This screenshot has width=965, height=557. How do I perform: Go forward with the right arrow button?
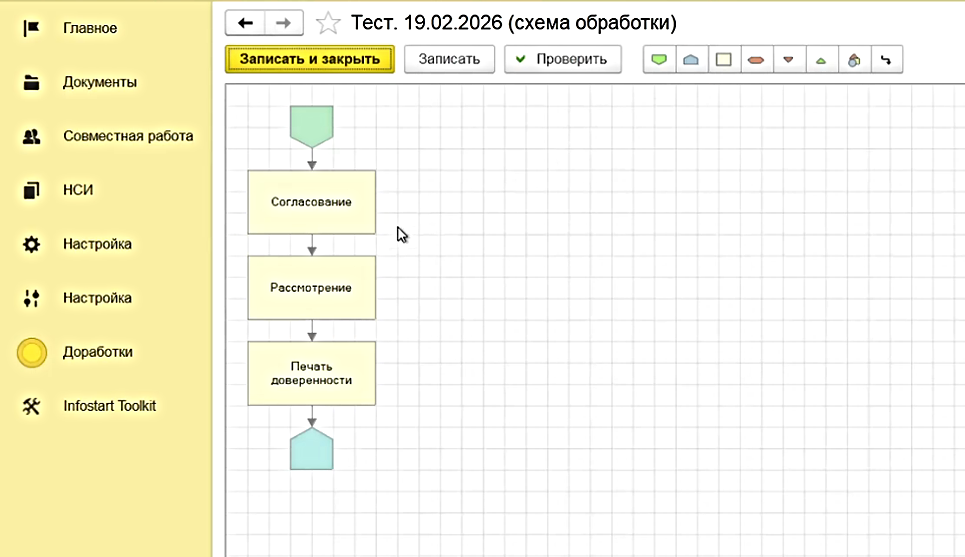284,22
